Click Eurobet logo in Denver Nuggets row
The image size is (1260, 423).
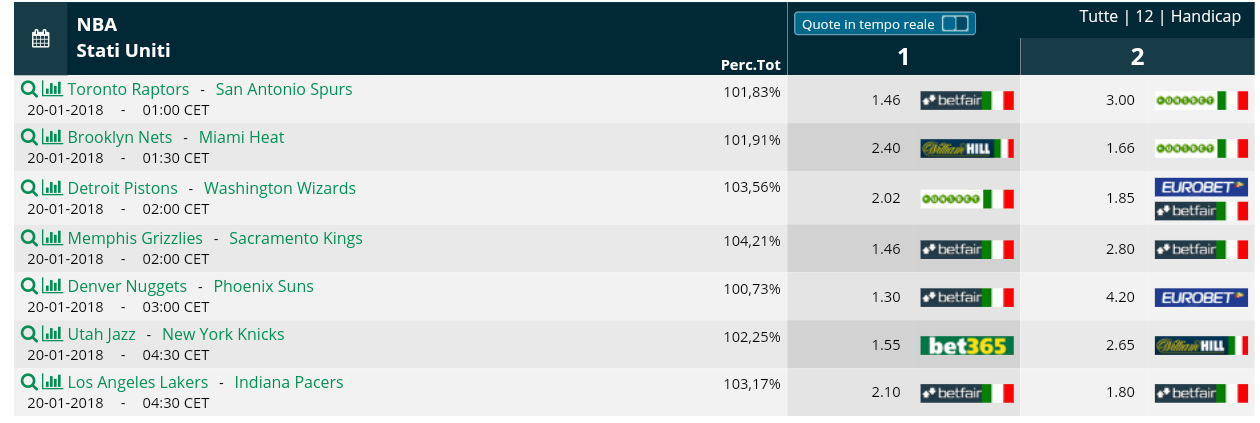tap(1201, 297)
